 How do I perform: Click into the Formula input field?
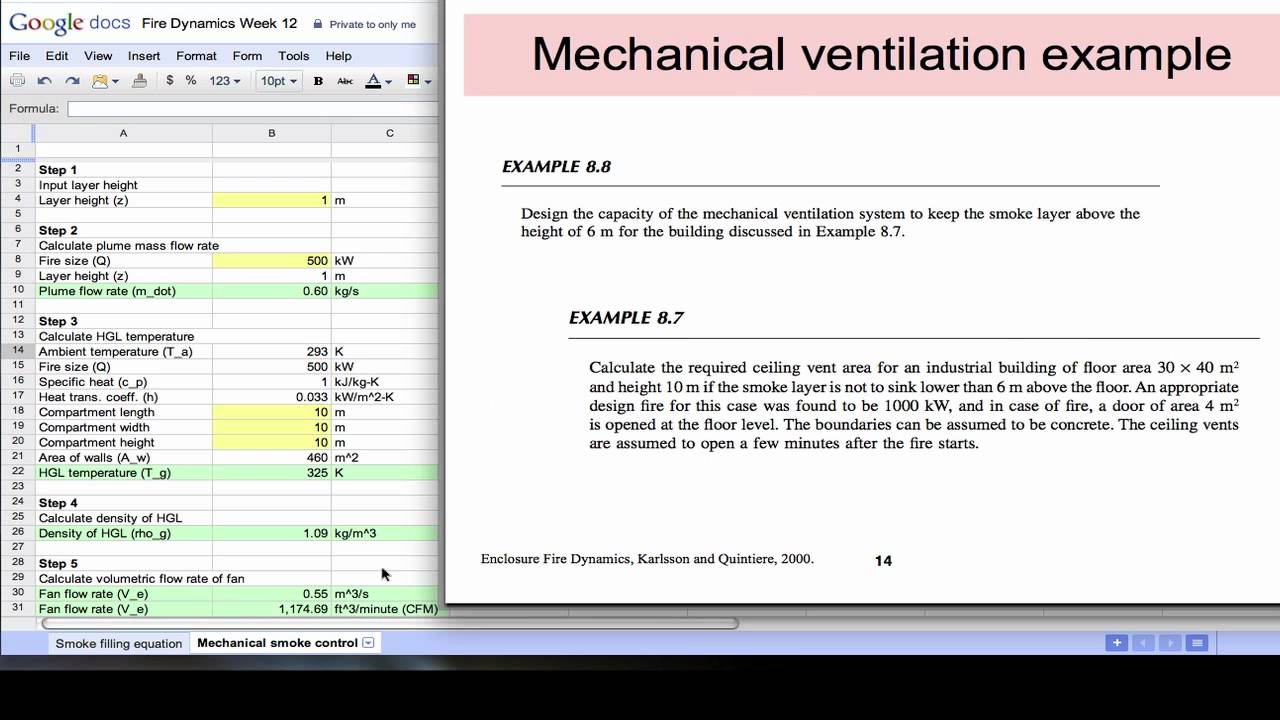pos(252,108)
